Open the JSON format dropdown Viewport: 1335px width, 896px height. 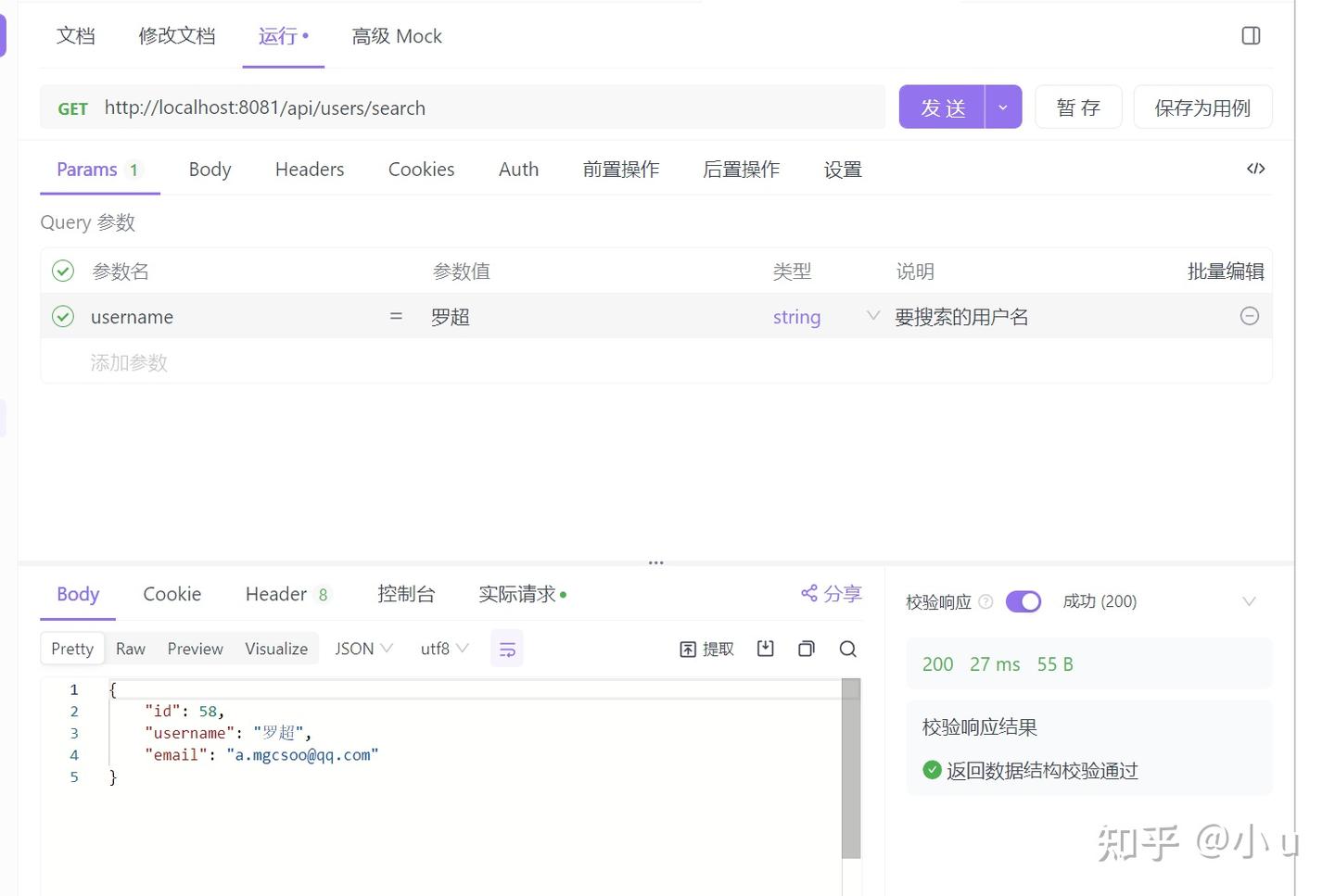(364, 649)
